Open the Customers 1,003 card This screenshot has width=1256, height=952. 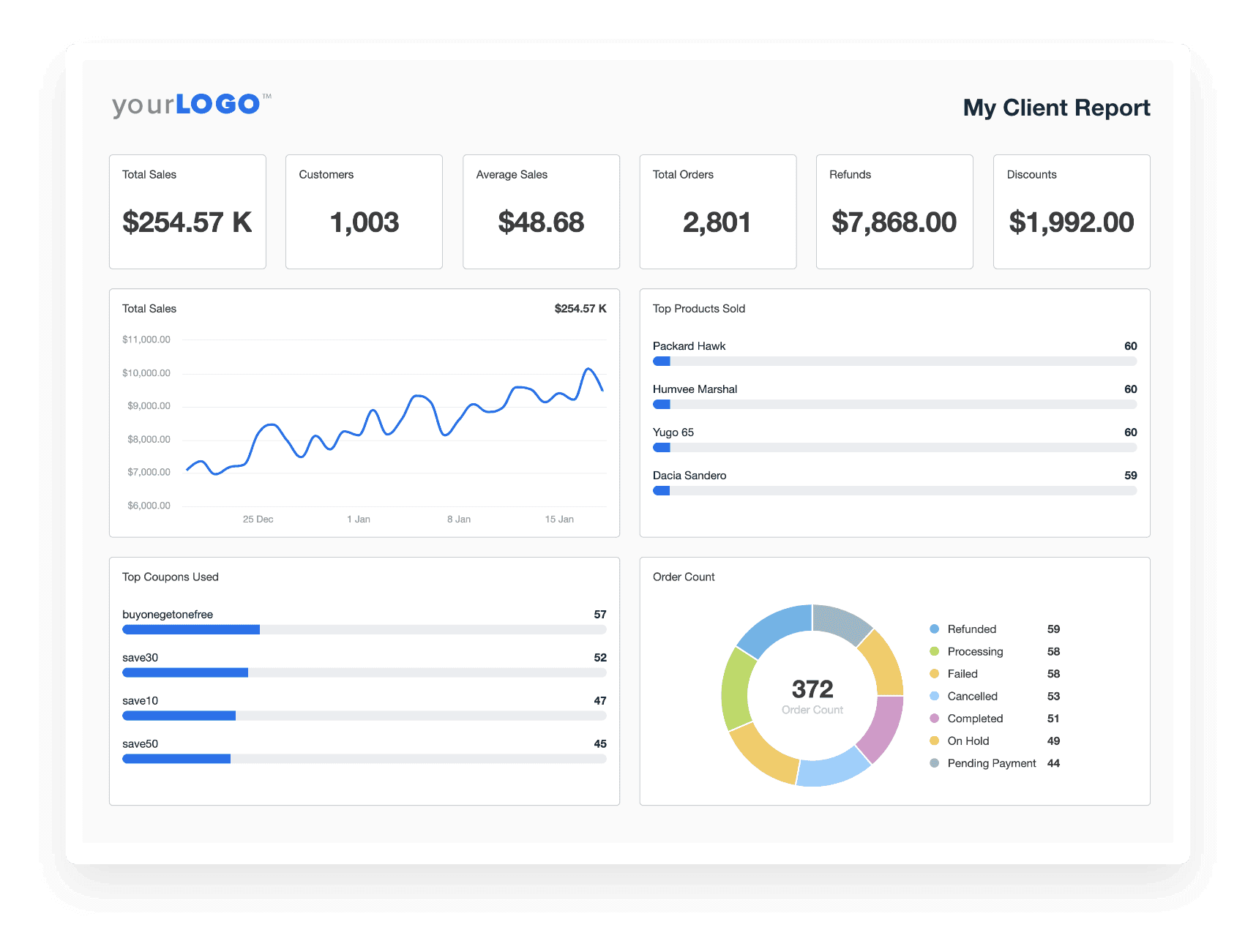pyautogui.click(x=364, y=211)
